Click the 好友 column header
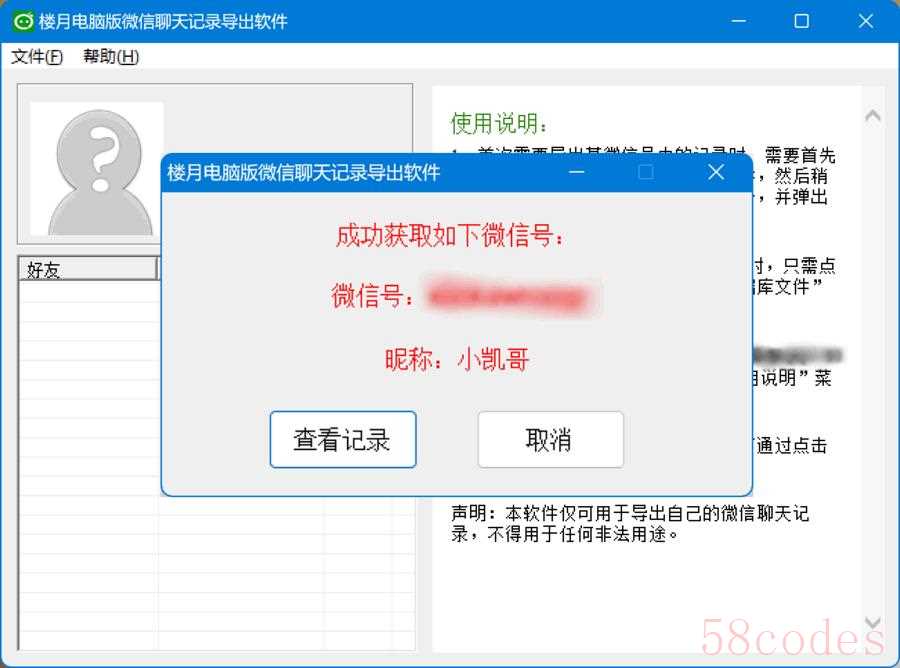This screenshot has height=668, width=900. coord(88,269)
